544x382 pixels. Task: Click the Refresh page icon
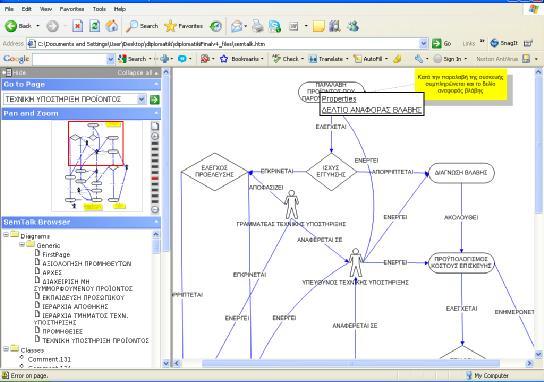(94, 26)
